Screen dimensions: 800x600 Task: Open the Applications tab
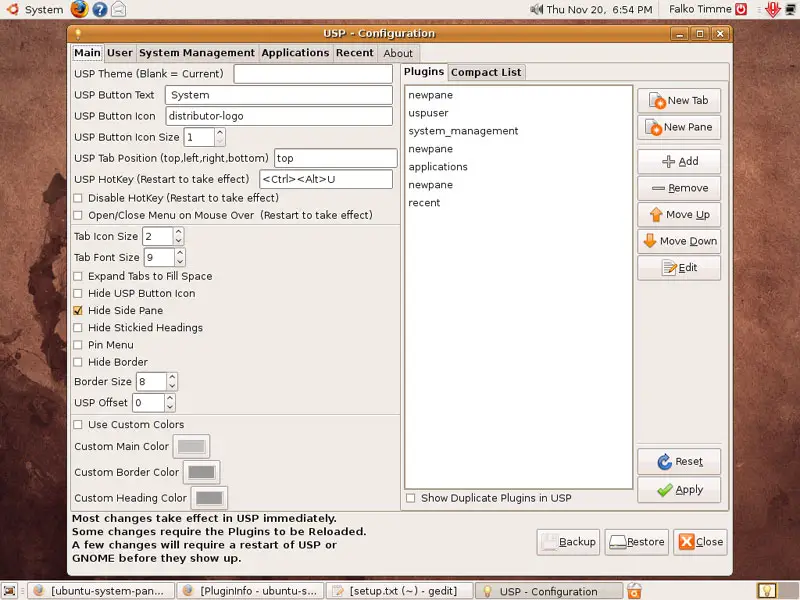[x=295, y=53]
